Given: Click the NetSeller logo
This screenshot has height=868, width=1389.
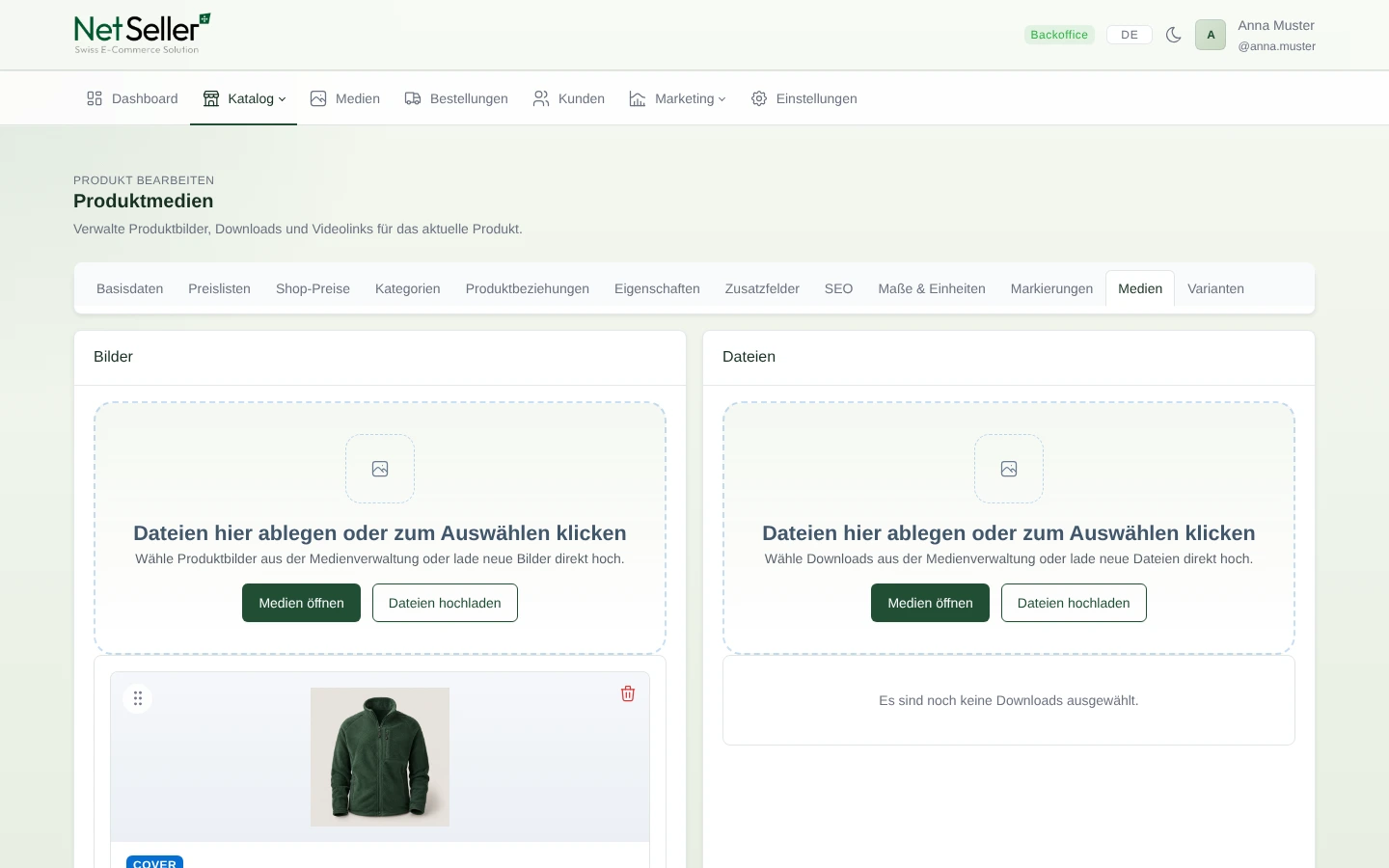Looking at the screenshot, I should point(142,34).
